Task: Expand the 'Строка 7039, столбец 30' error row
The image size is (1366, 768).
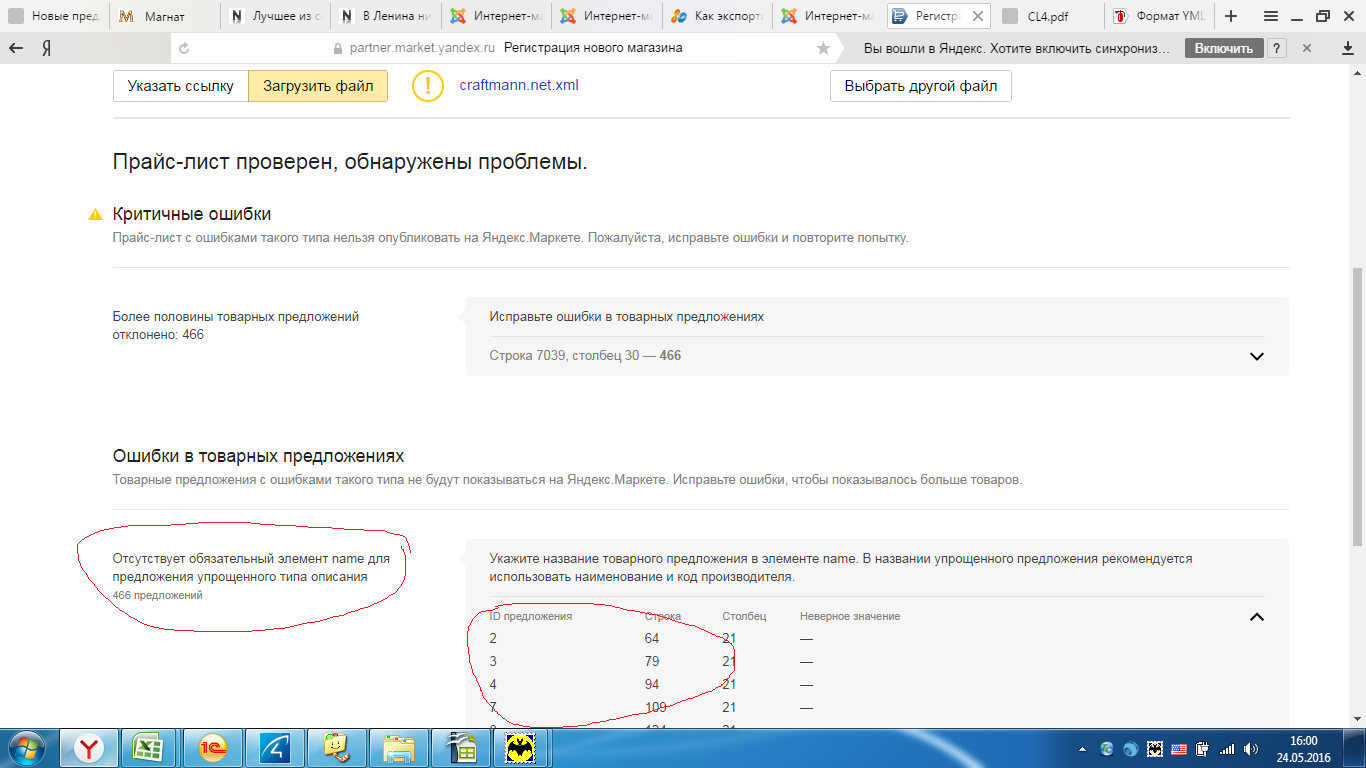Action: coord(1257,356)
